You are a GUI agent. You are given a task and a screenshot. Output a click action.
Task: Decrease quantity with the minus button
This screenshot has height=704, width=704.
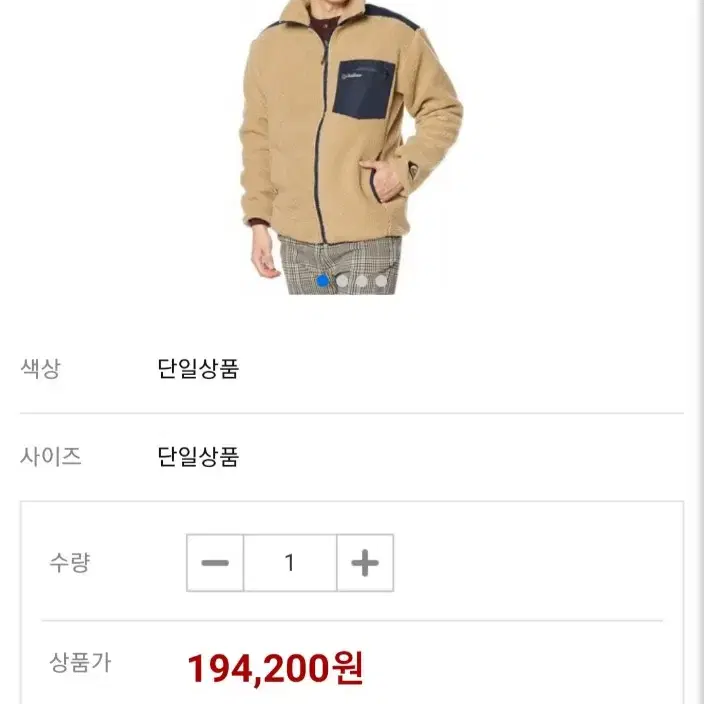(215, 563)
